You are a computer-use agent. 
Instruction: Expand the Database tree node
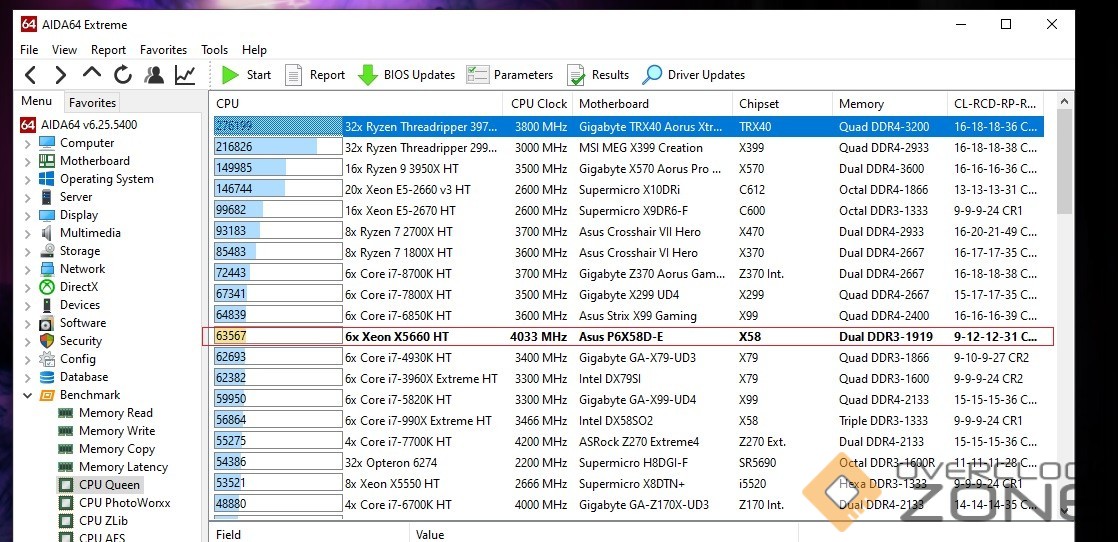[x=28, y=377]
